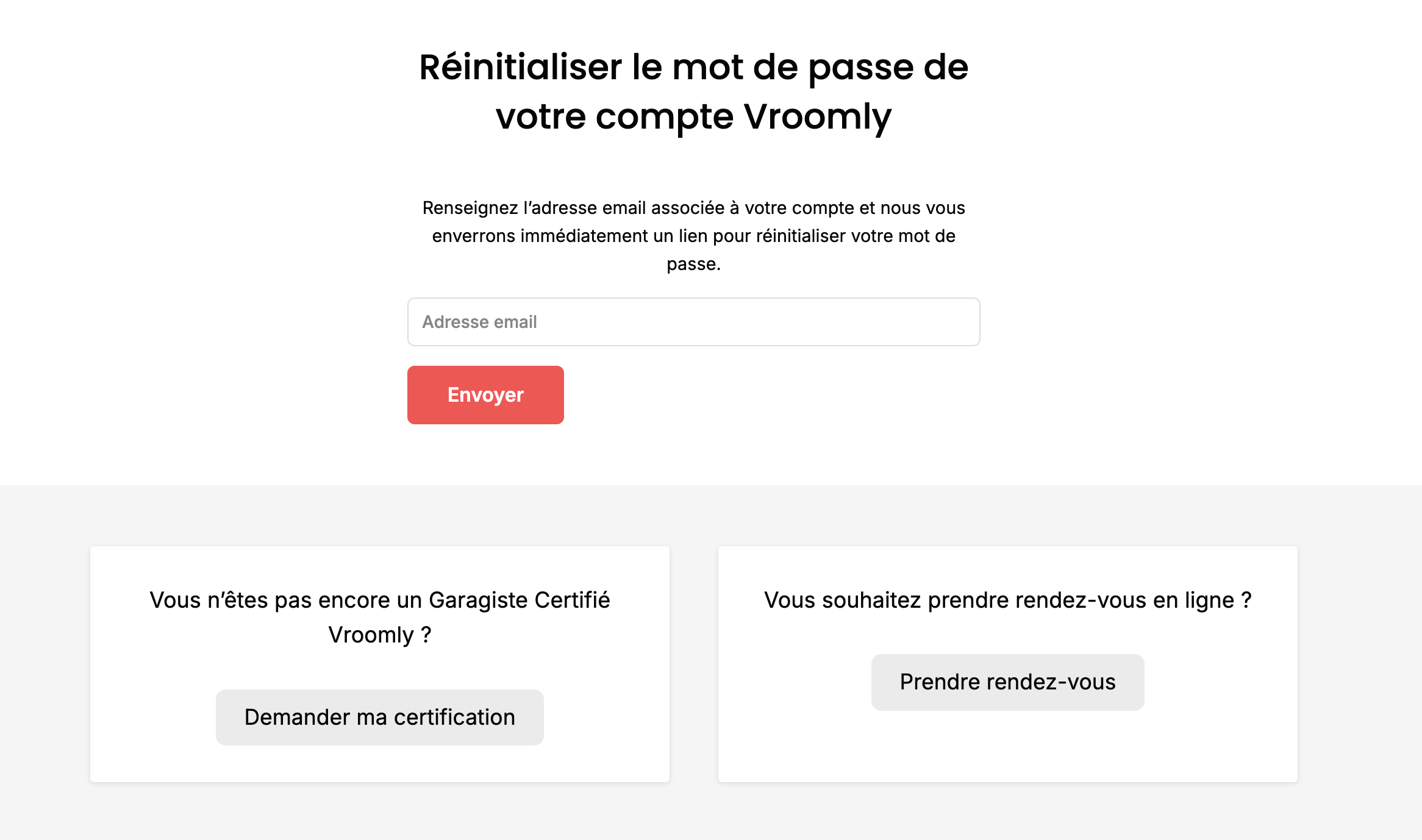Submit with the red Envoyer button
Screen dimensions: 1422x840
tap(485, 395)
